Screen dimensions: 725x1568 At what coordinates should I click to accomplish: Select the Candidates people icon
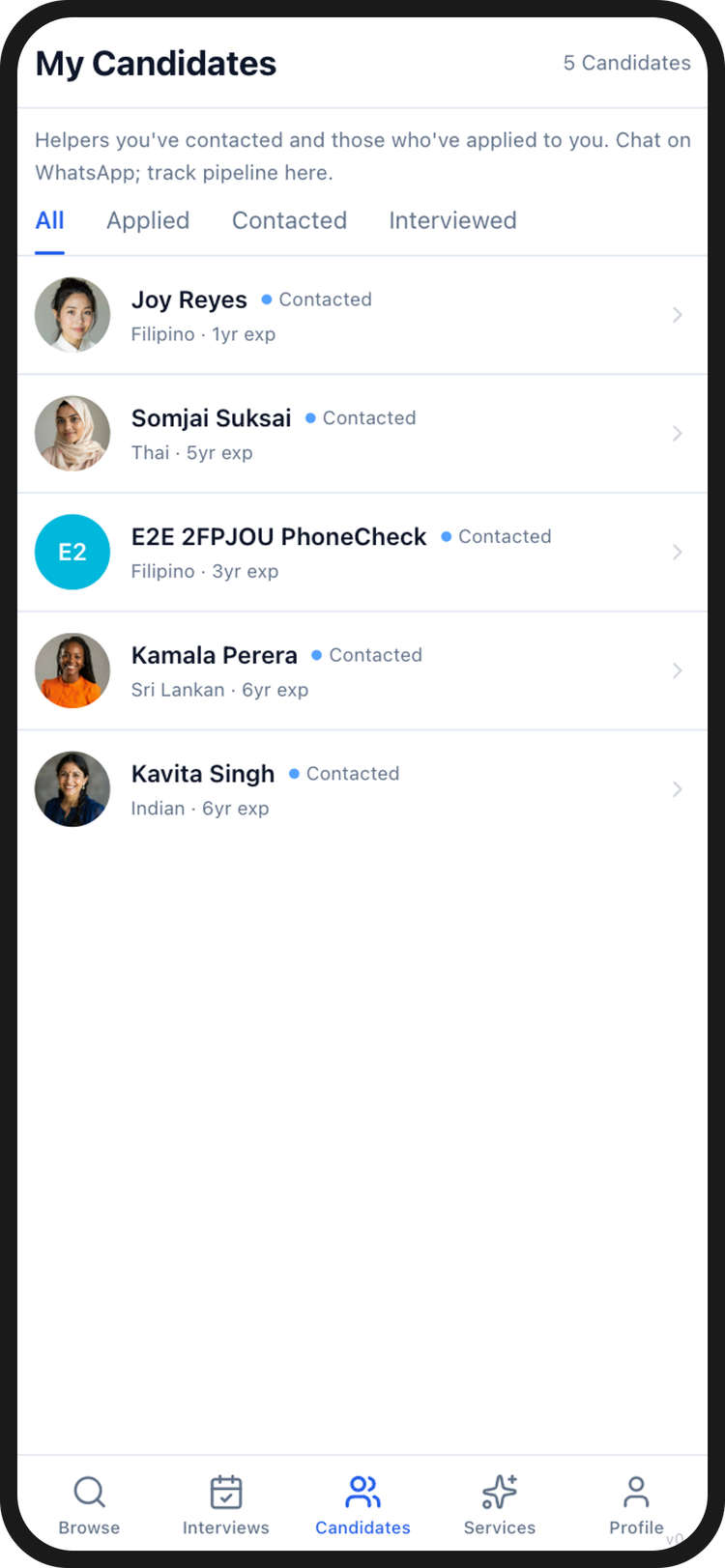click(x=362, y=1493)
